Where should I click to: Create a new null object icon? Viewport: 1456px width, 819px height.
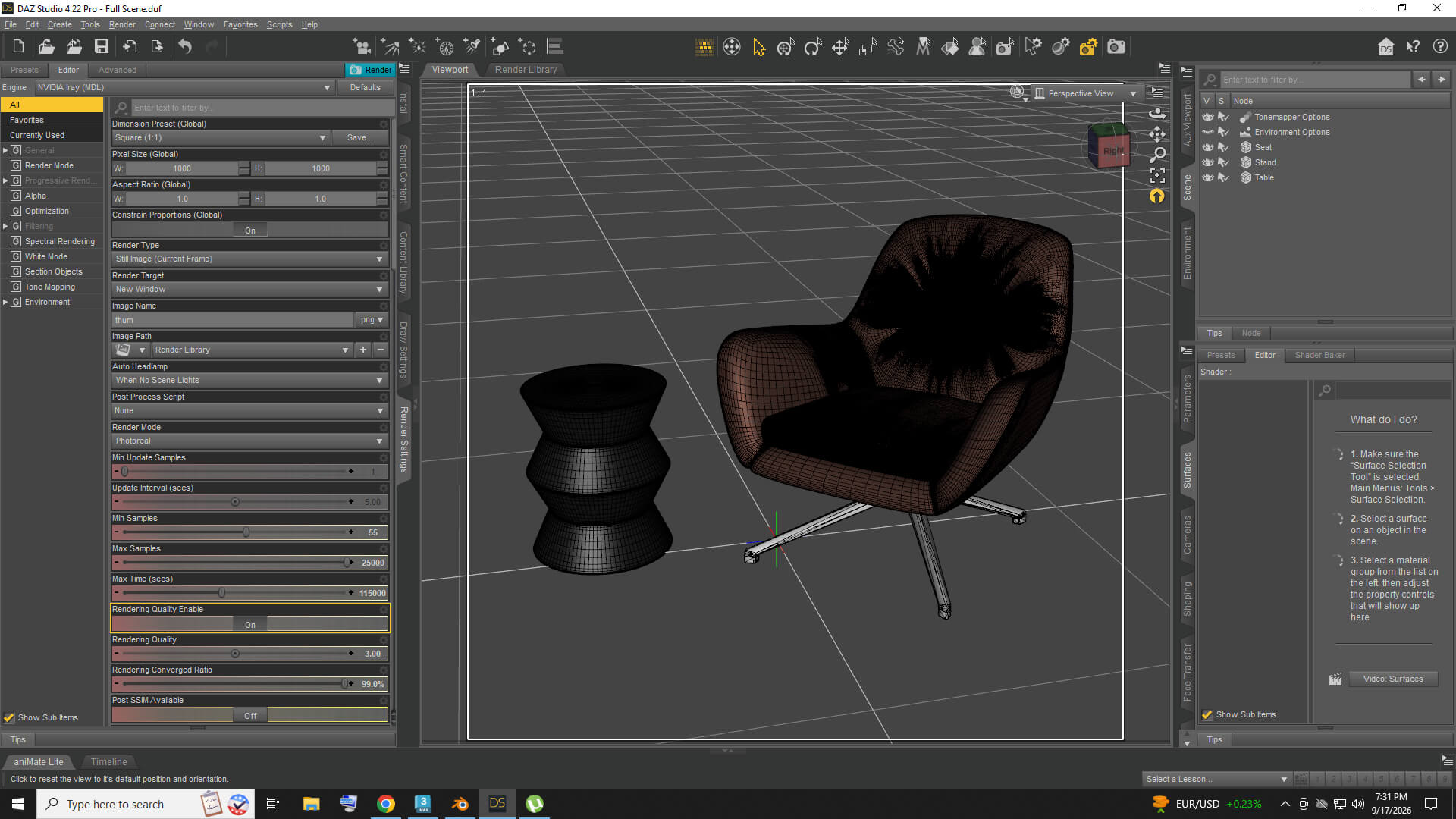point(528,47)
